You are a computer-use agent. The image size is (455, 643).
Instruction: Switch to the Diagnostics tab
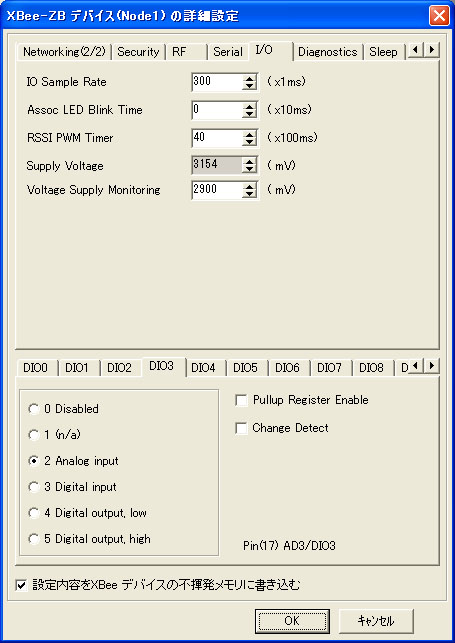tap(328, 52)
